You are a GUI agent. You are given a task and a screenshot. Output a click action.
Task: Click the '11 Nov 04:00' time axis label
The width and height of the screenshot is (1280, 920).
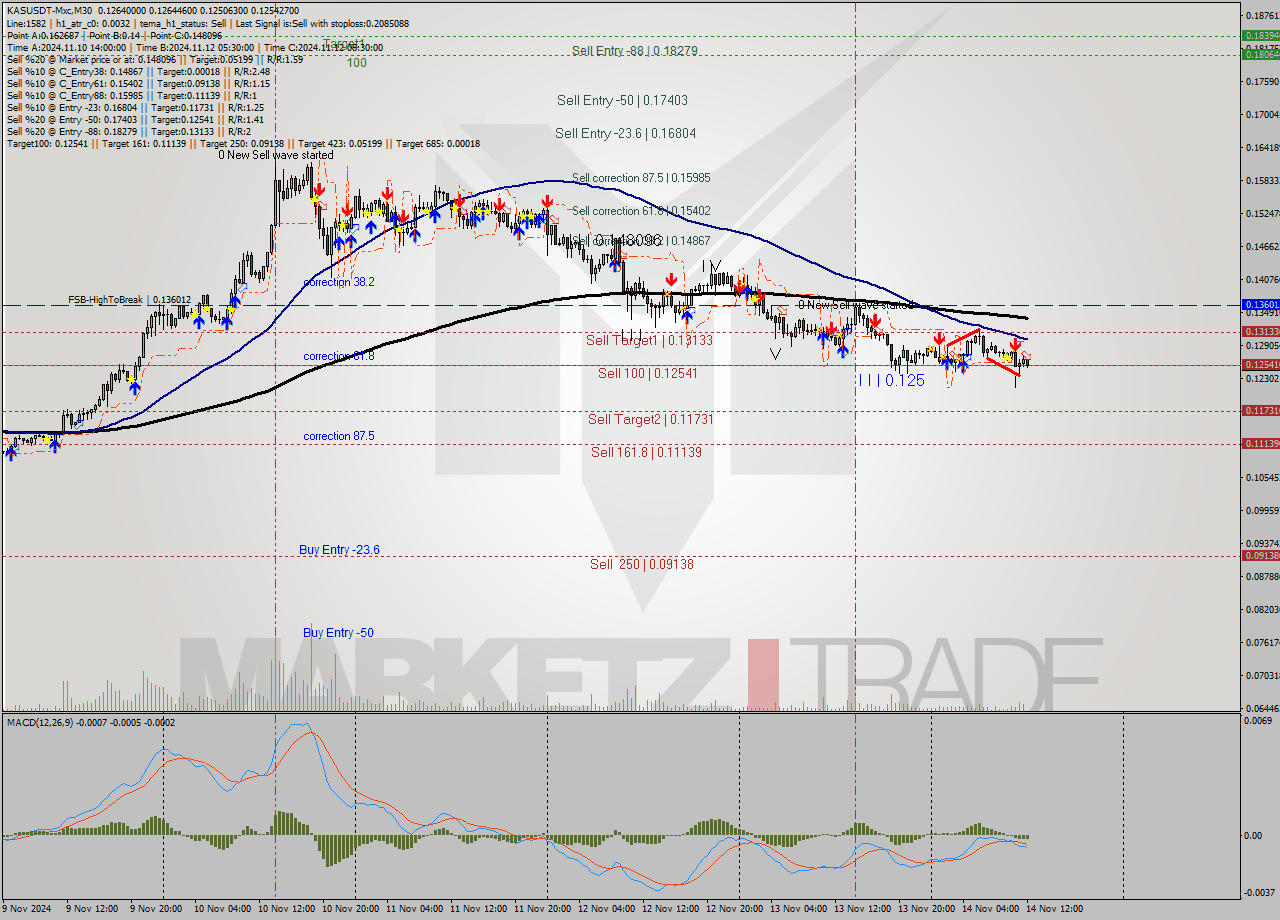(416, 909)
